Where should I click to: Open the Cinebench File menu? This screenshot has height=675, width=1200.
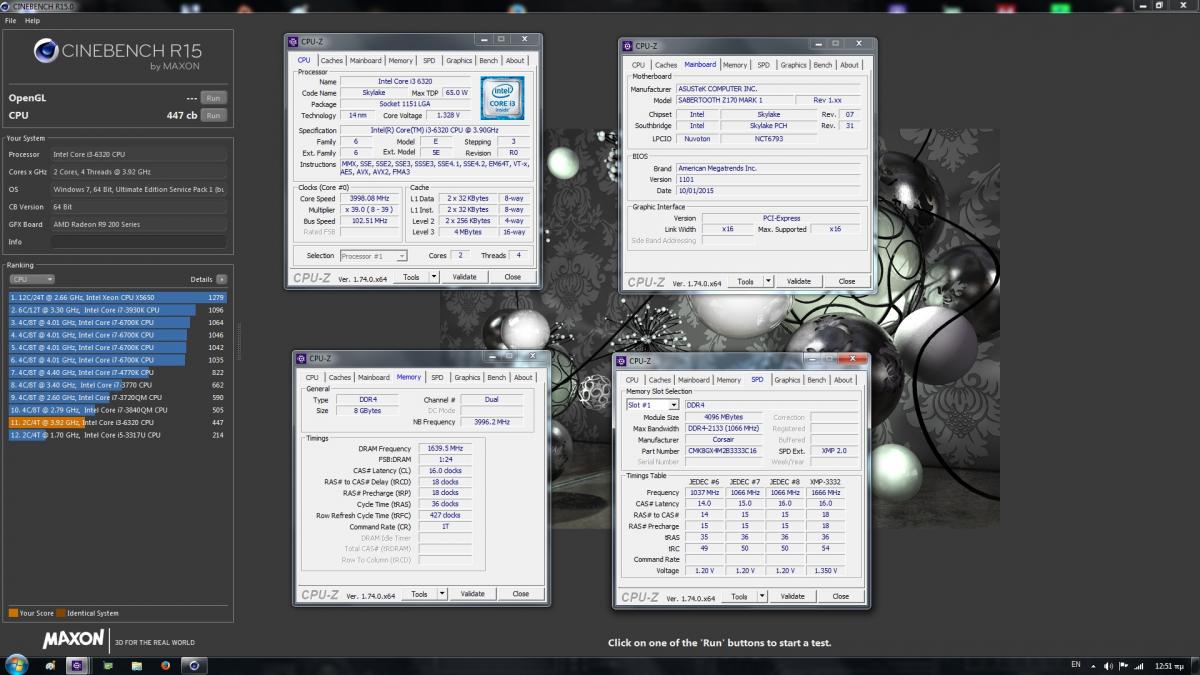click(10, 20)
